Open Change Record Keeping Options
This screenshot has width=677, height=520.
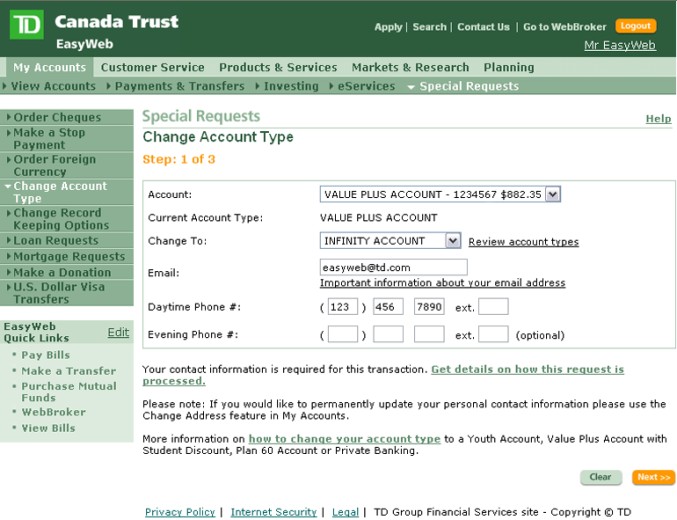(66, 219)
